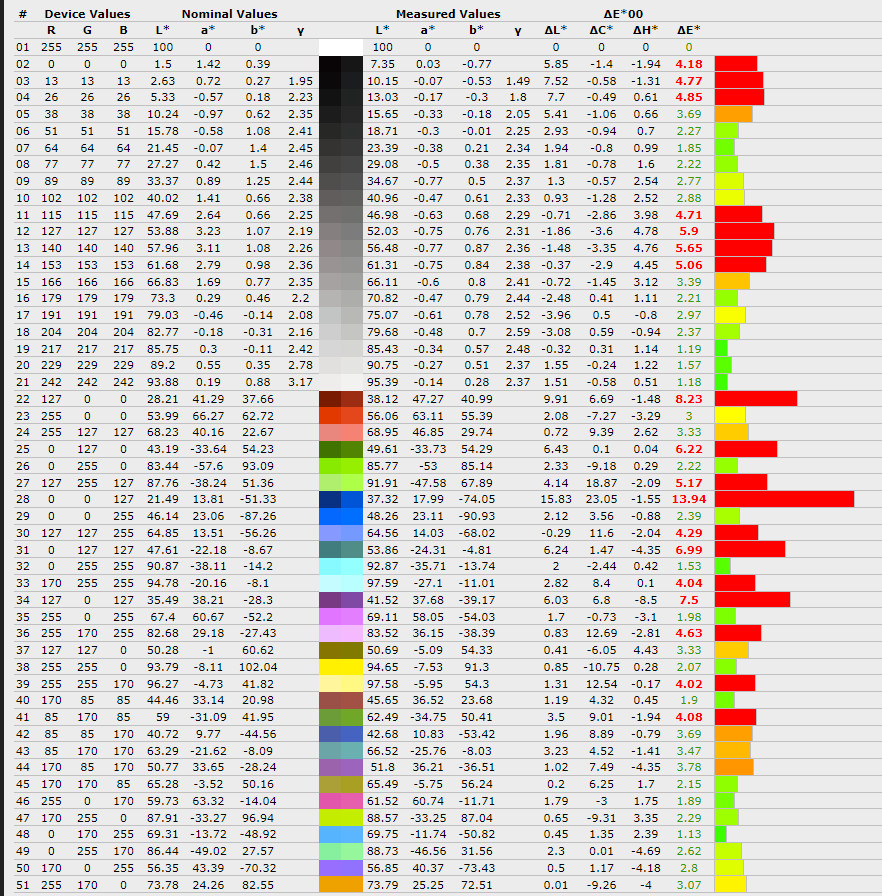Click the ΔE value 6.22 in row 25

tap(689, 449)
